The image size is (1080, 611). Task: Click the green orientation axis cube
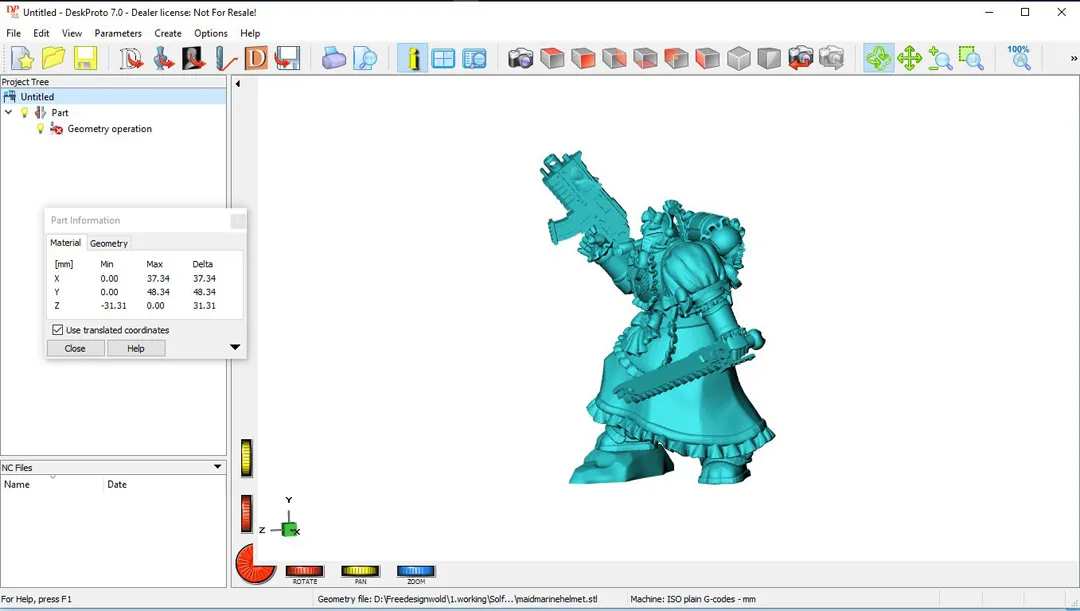[x=289, y=530]
